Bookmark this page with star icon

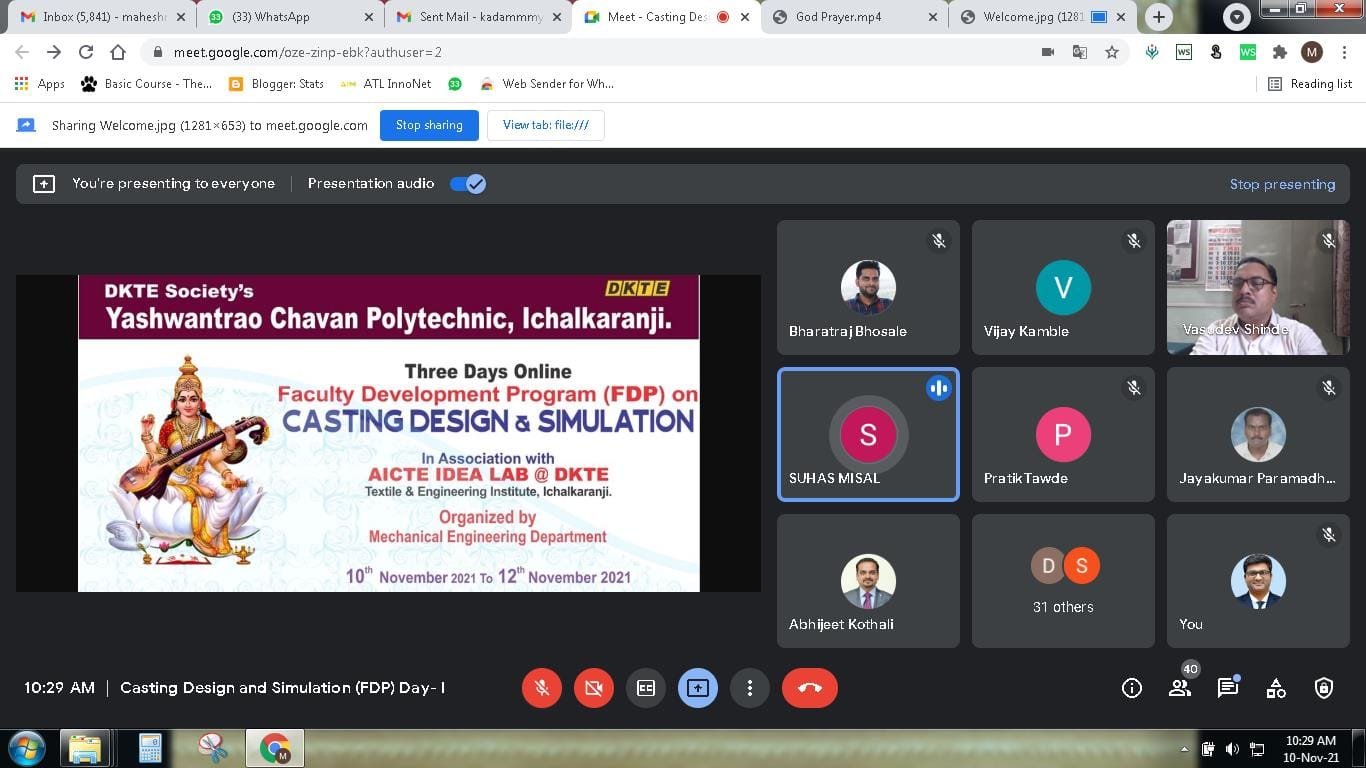[x=1112, y=52]
